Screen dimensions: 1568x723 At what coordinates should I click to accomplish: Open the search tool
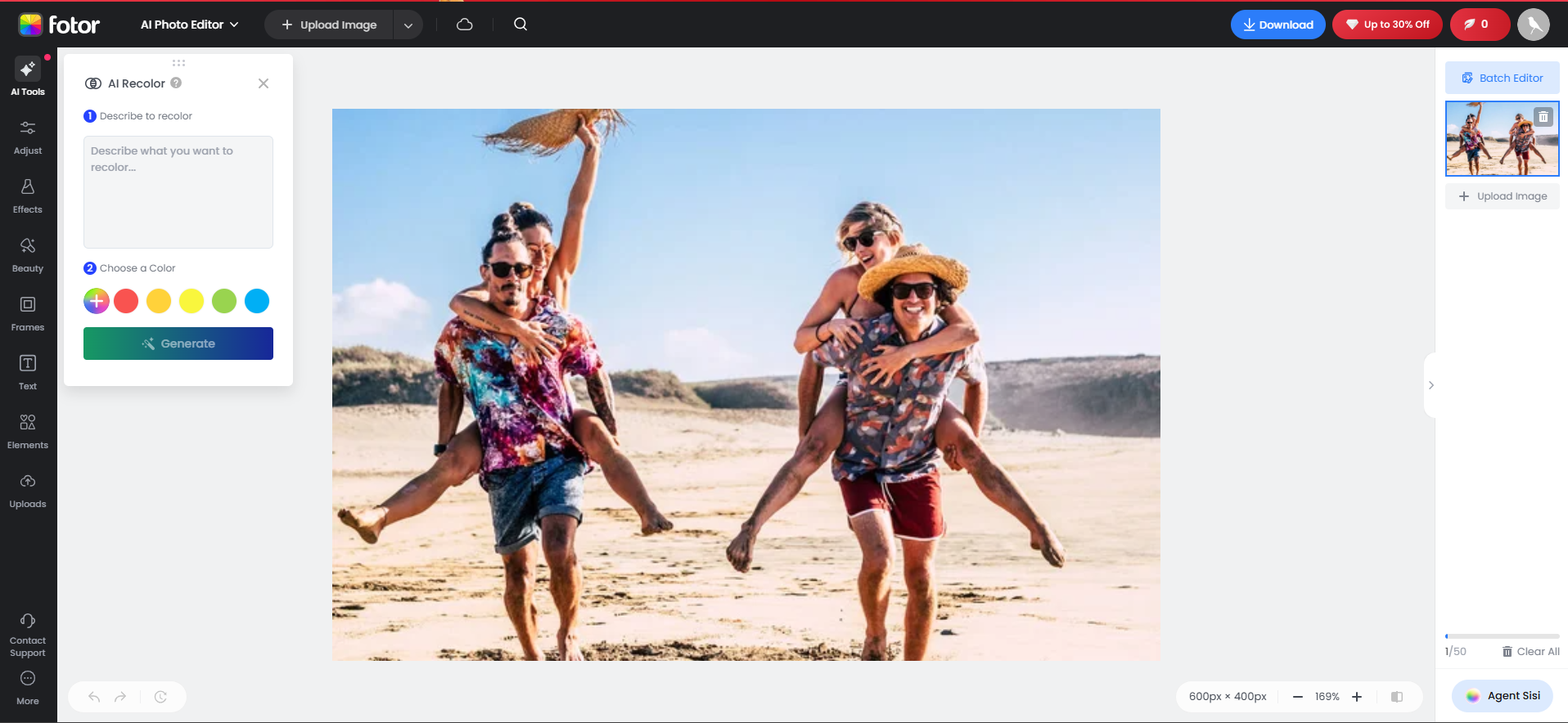520,25
